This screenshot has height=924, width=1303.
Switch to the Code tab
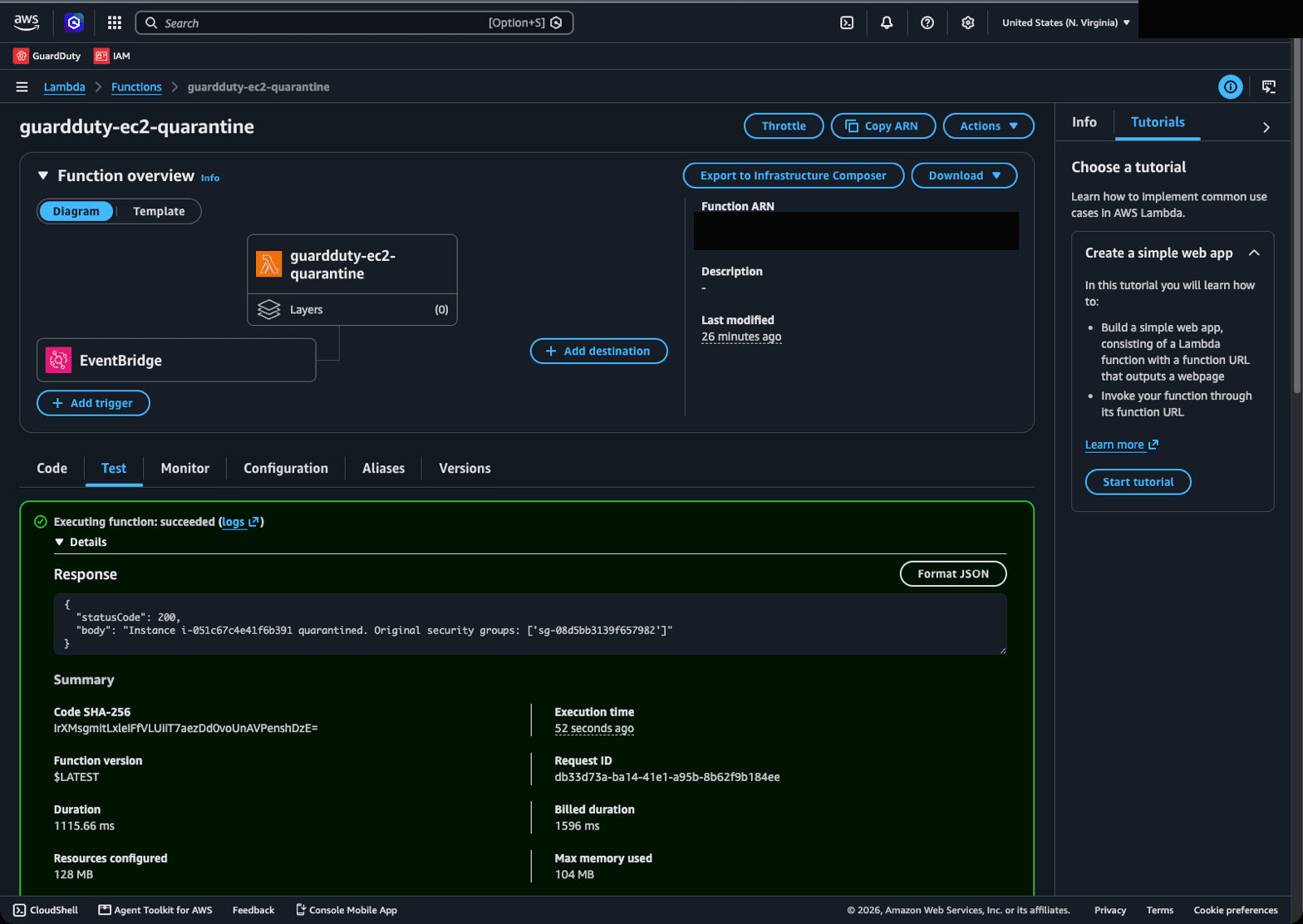click(x=52, y=468)
